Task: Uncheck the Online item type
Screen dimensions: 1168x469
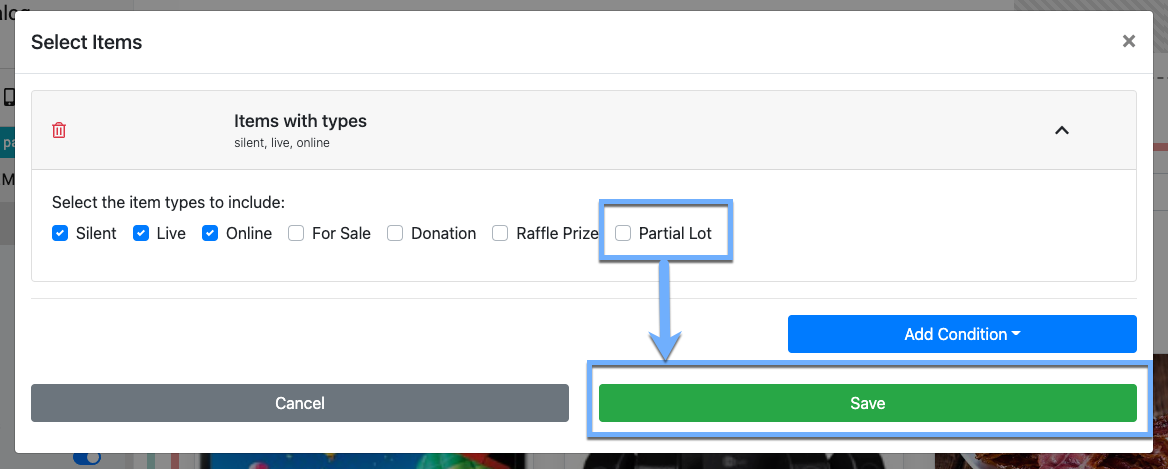Action: 210,233
